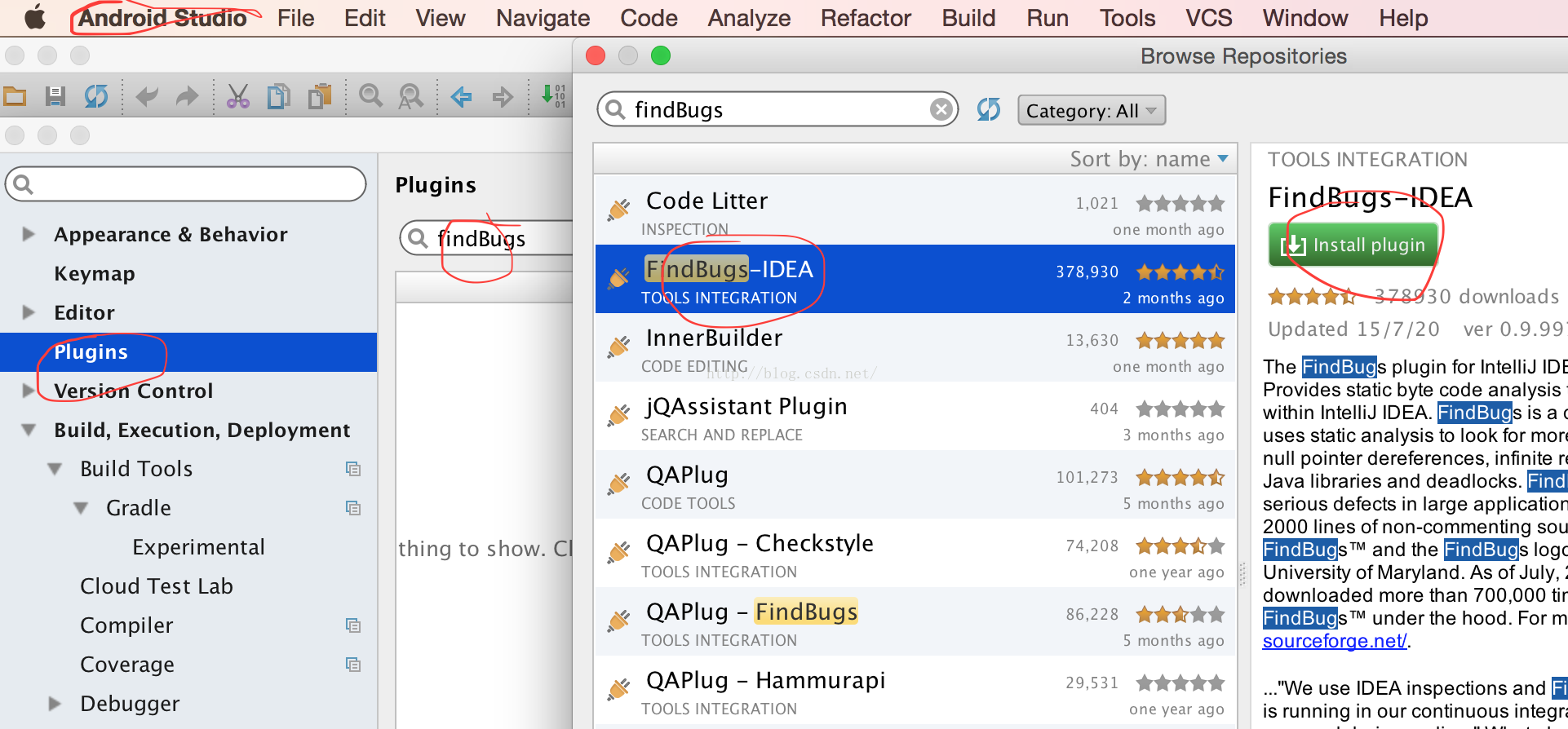Click the jQAssistant Plugin plug icon
The width and height of the screenshot is (1568, 729).
click(618, 415)
